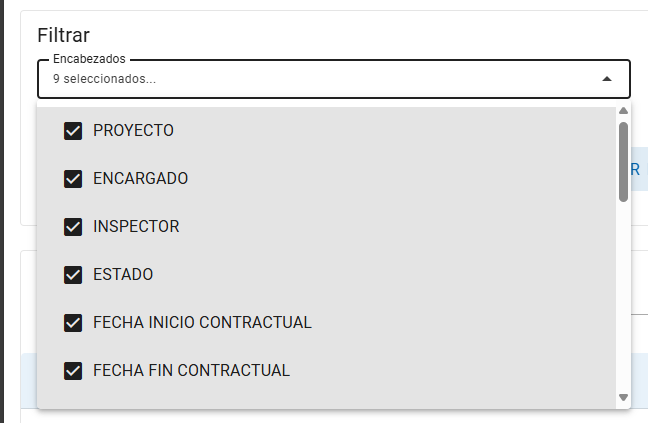The width and height of the screenshot is (648, 423).
Task: Click the '9 seleccionados...' dropdown field
Action: (x=334, y=79)
